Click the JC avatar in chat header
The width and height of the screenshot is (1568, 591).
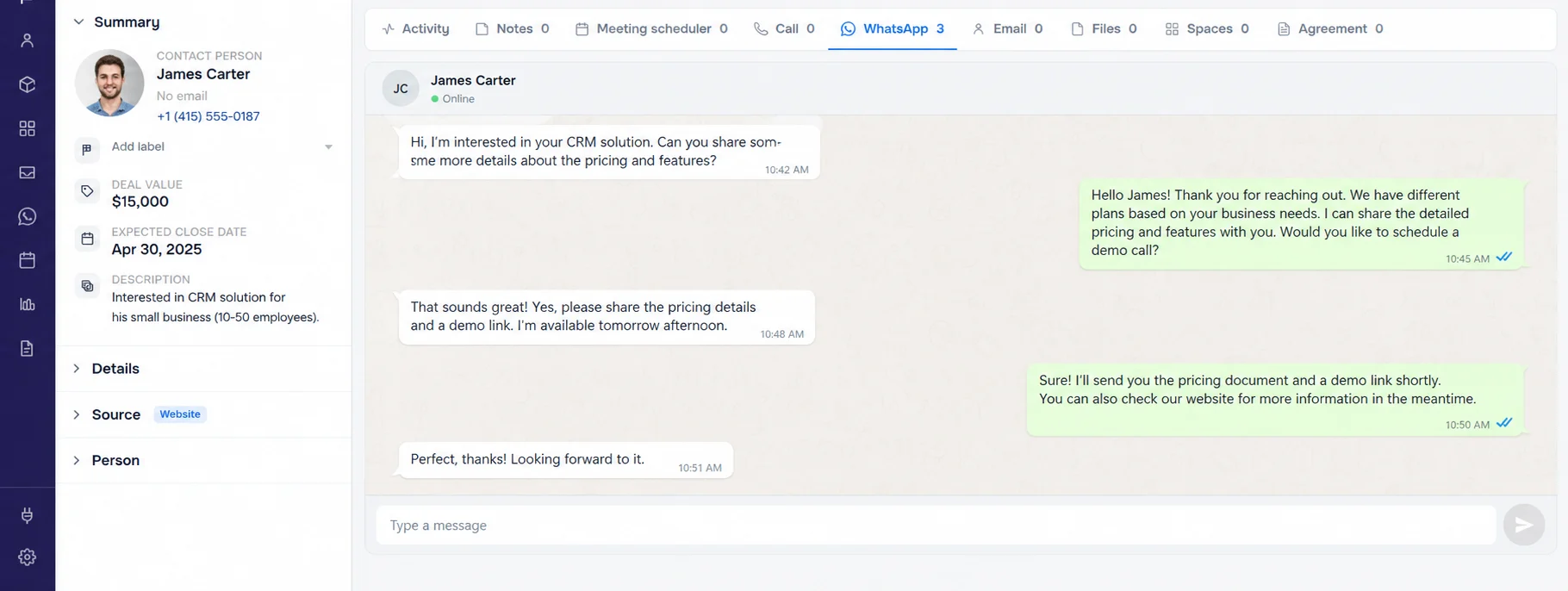click(401, 88)
